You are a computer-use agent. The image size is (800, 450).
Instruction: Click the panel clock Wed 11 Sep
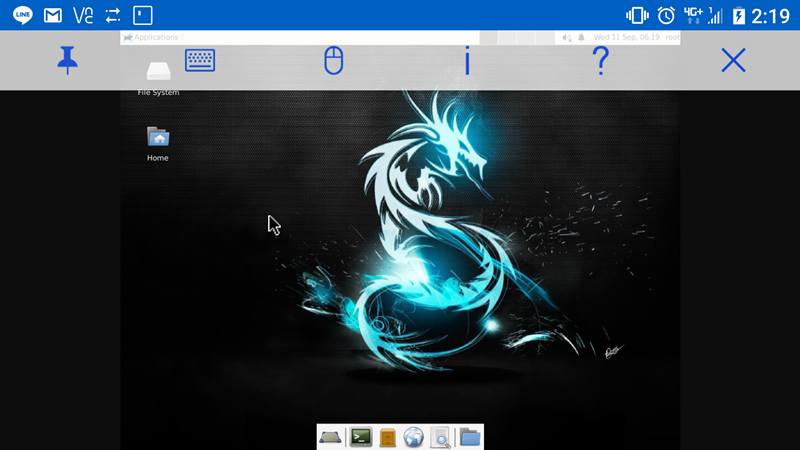click(x=627, y=37)
